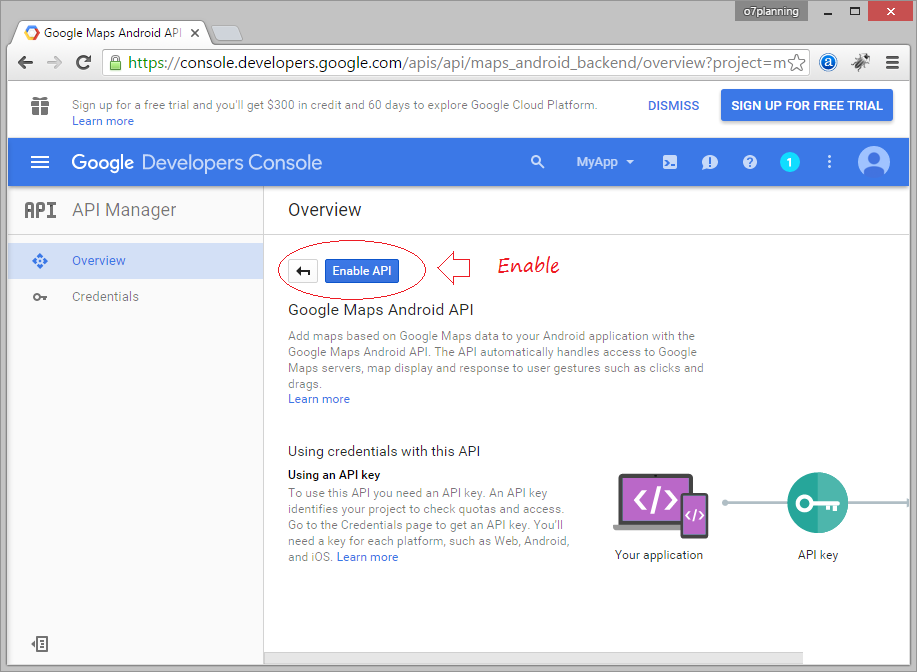The height and width of the screenshot is (672, 917).
Task: Click the teal API key circle icon
Action: [818, 503]
